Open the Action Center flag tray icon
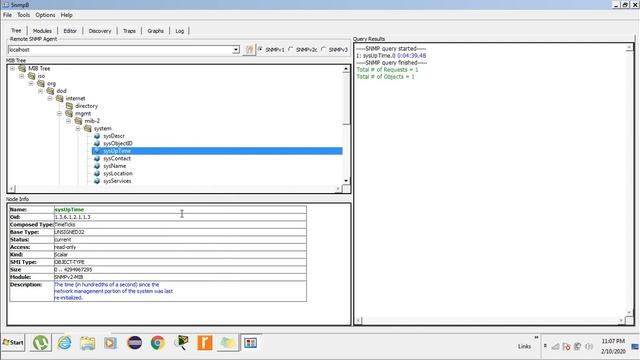Viewport: 640px width, 360px height. click(566, 347)
